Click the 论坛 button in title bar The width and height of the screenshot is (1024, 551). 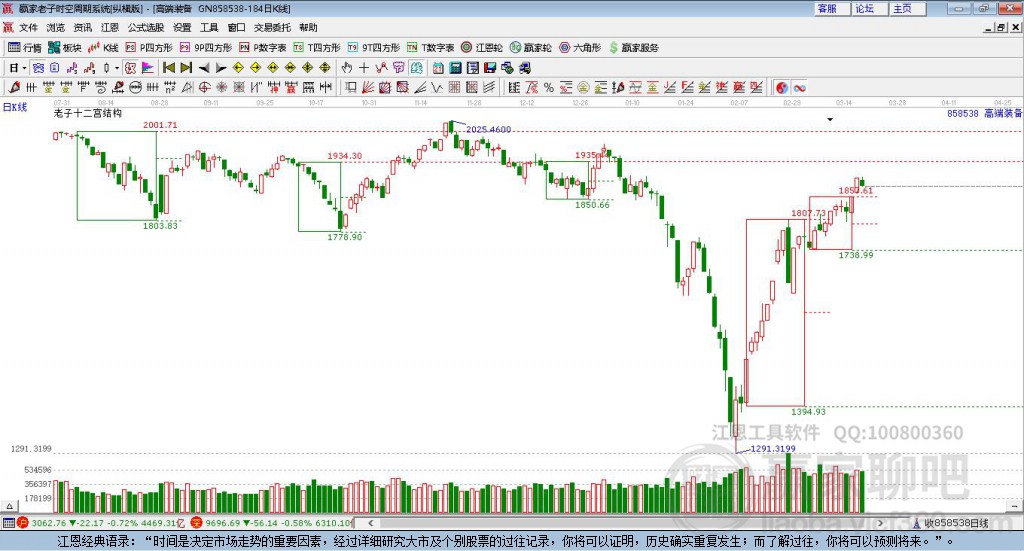coord(869,8)
